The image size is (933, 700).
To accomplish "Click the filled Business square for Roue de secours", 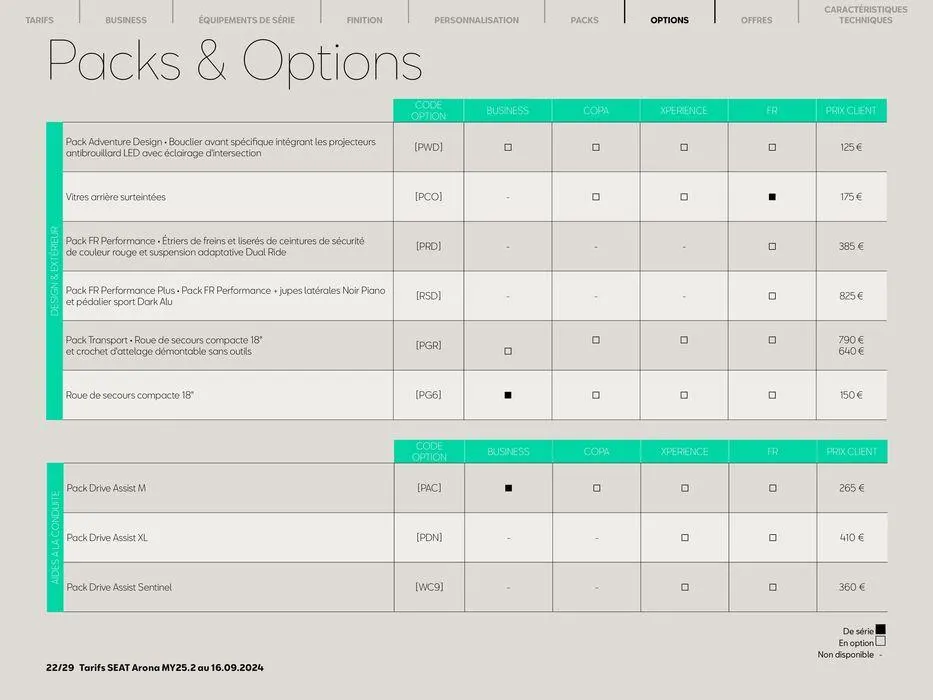I will tap(507, 395).
